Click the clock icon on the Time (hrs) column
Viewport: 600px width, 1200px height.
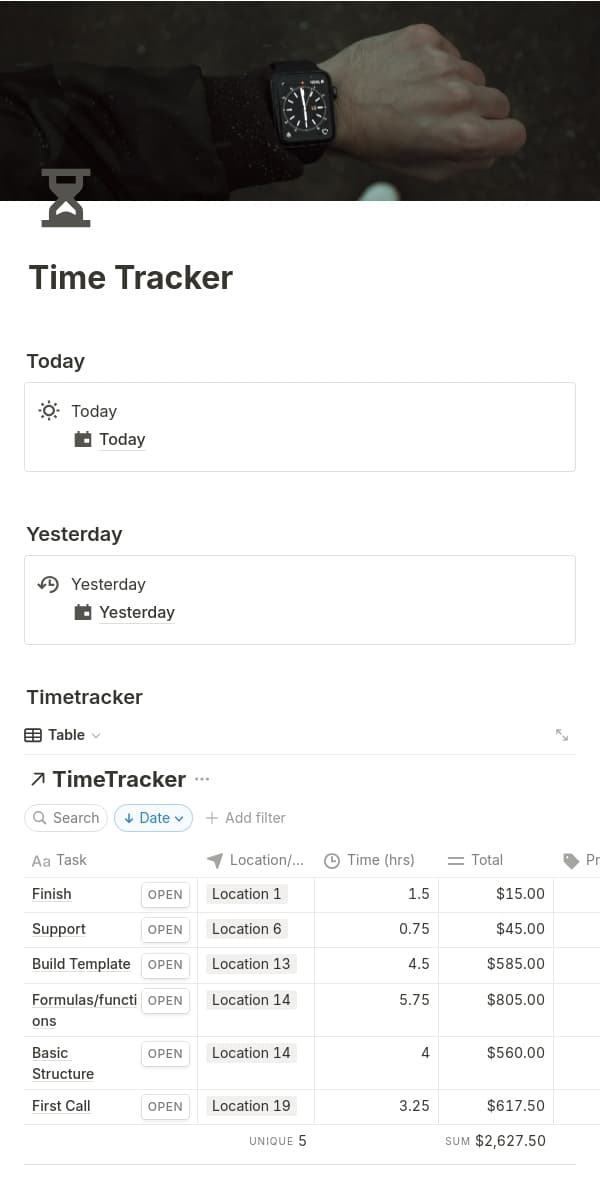tap(331, 860)
